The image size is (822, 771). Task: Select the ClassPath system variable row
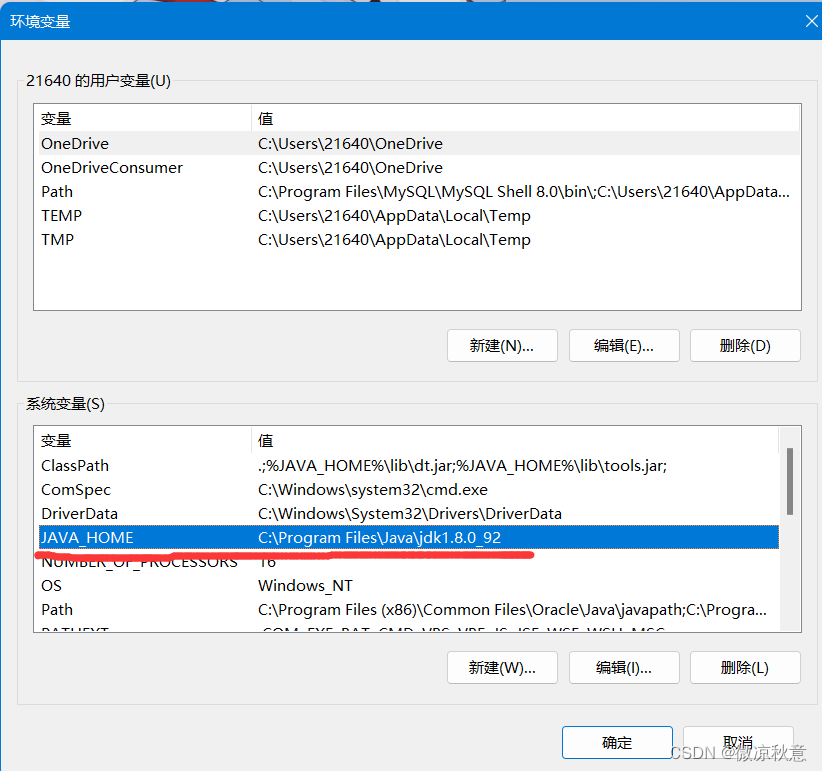[x=409, y=465]
